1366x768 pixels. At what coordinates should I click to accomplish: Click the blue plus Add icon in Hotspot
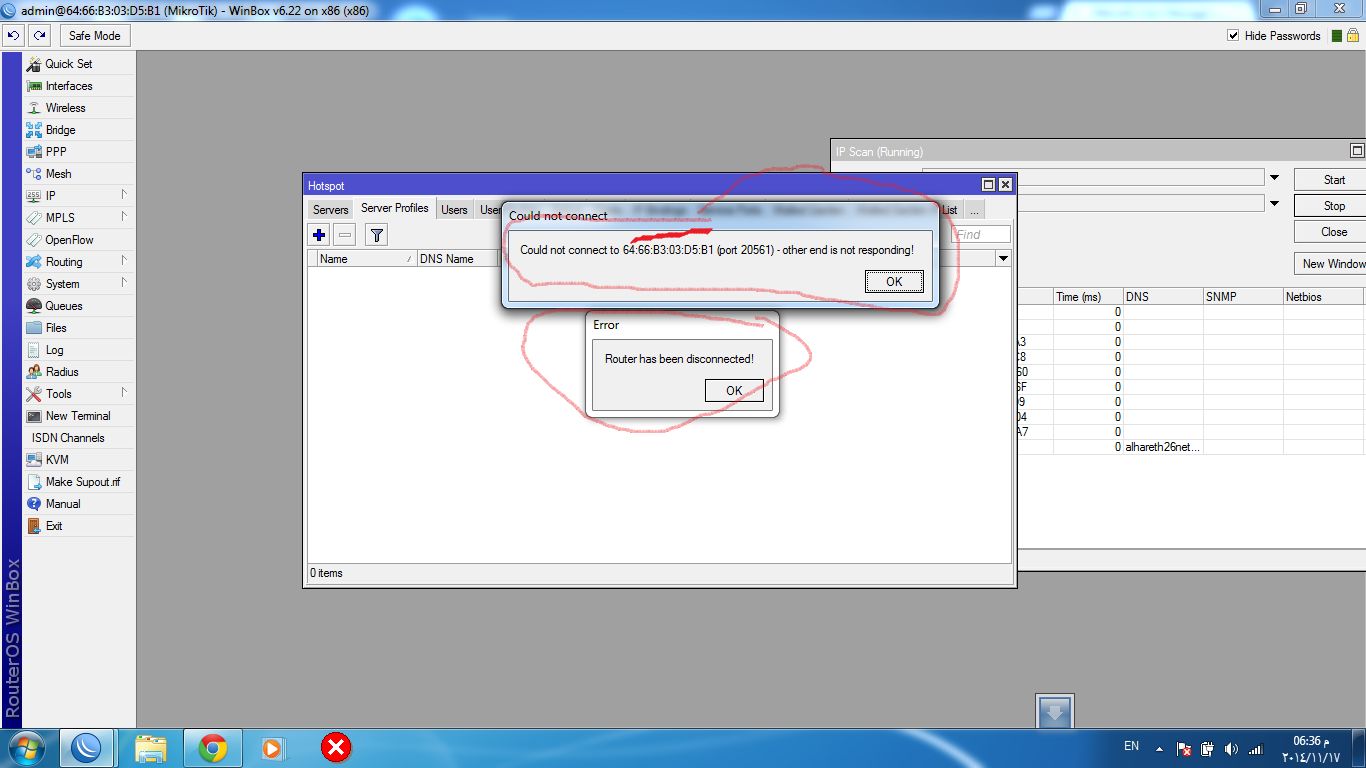[x=319, y=235]
